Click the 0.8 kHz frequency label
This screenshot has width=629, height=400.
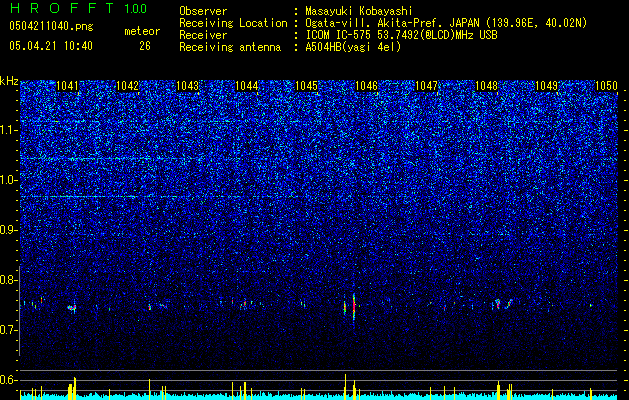click(9, 280)
